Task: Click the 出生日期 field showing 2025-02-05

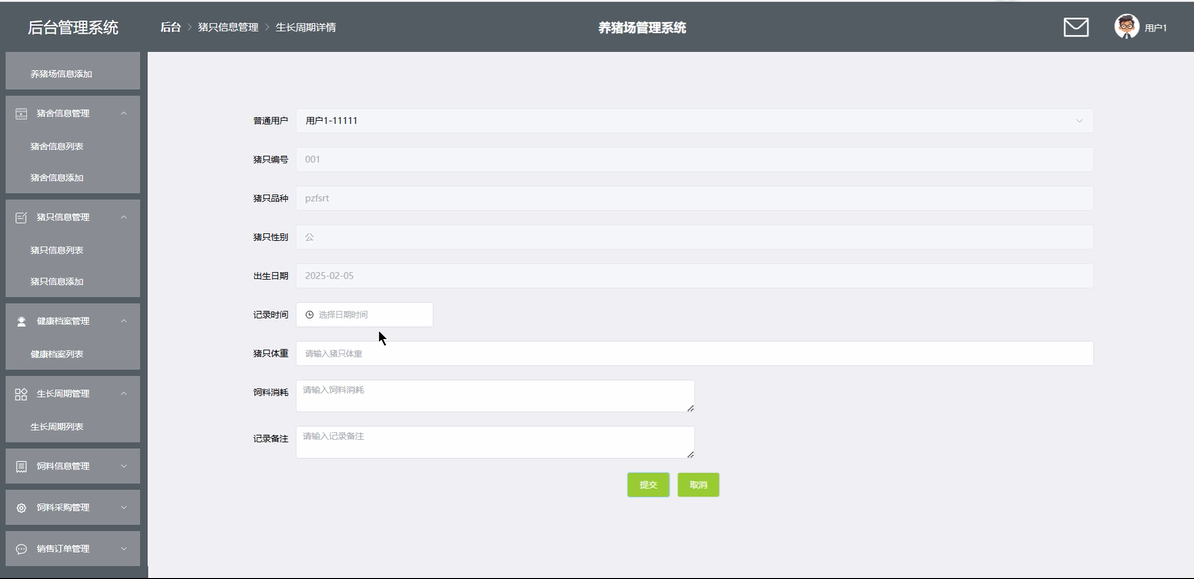Action: 694,276
